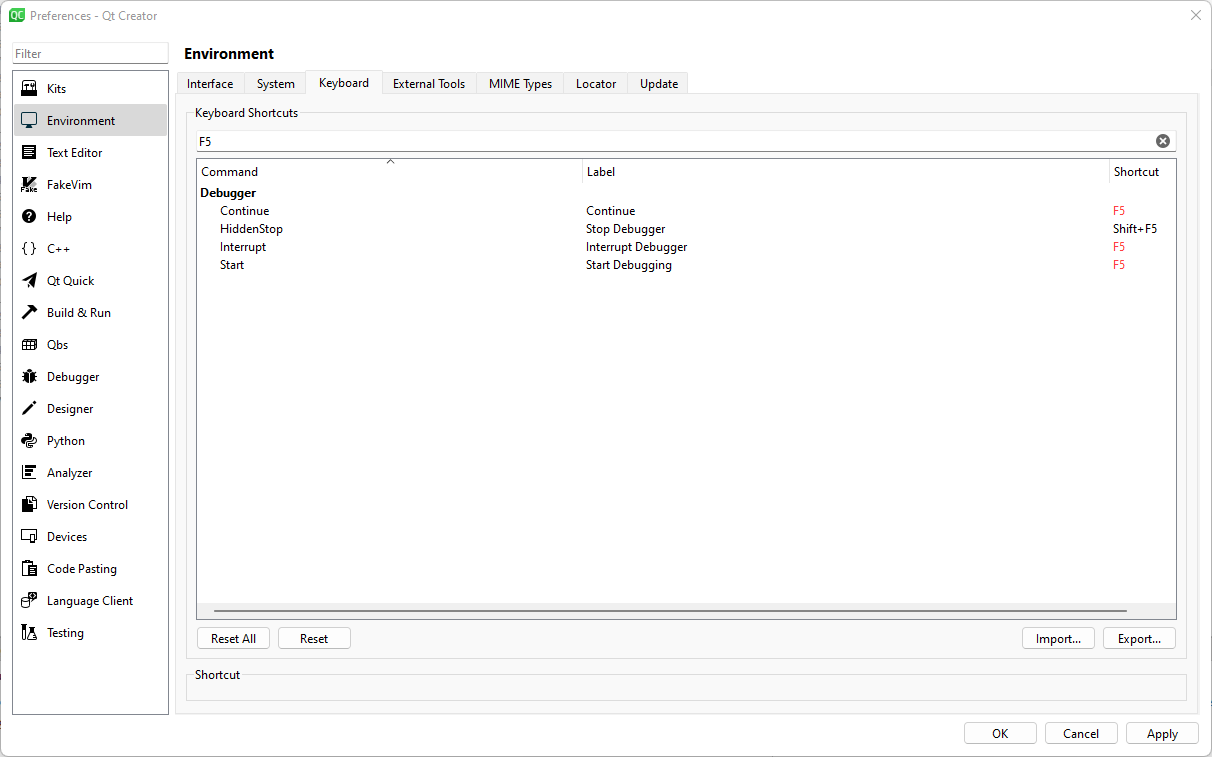1212x757 pixels.
Task: Open C++ braces icon
Action: click(x=29, y=249)
